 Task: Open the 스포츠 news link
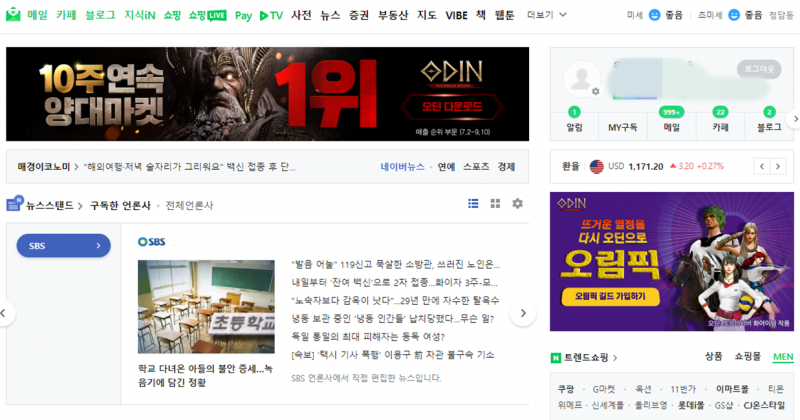coord(477,167)
